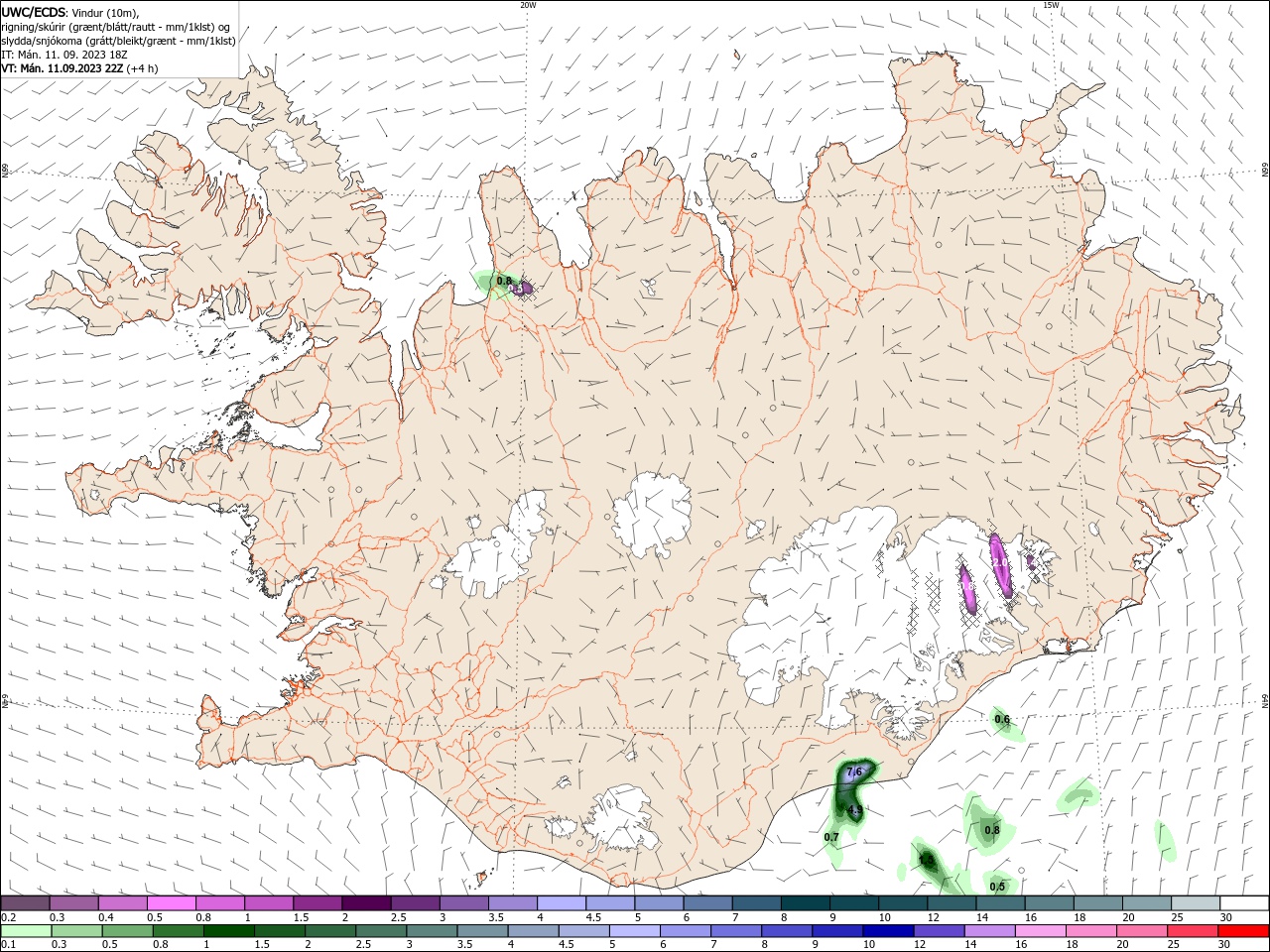Pick the light gray 25 swatch, upper scale
This screenshot has height=952, width=1270.
[1194, 902]
